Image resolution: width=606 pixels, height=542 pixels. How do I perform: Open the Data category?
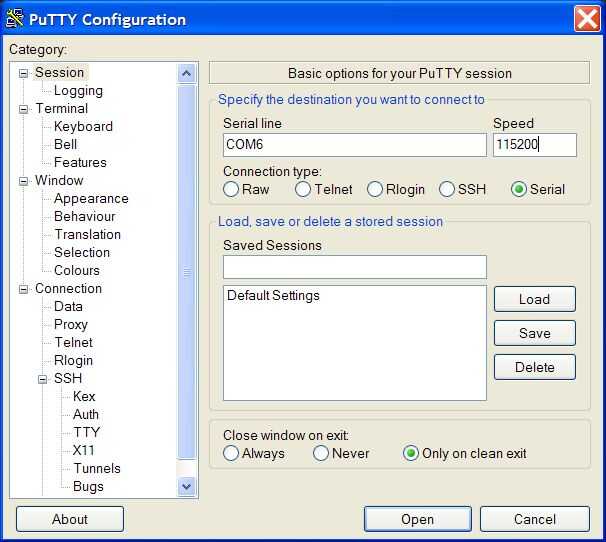coord(68,306)
